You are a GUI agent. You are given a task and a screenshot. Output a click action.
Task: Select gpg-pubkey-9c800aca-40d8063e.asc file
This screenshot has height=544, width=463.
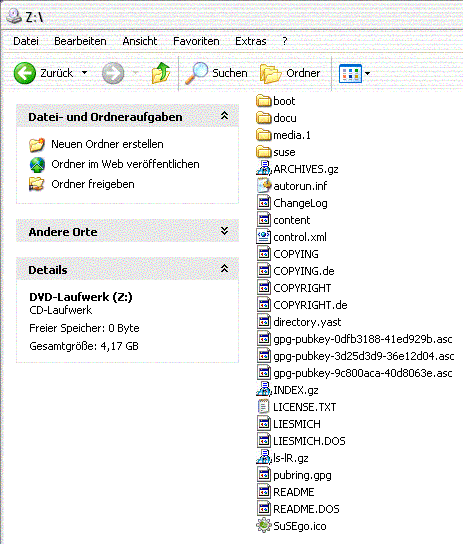click(363, 373)
